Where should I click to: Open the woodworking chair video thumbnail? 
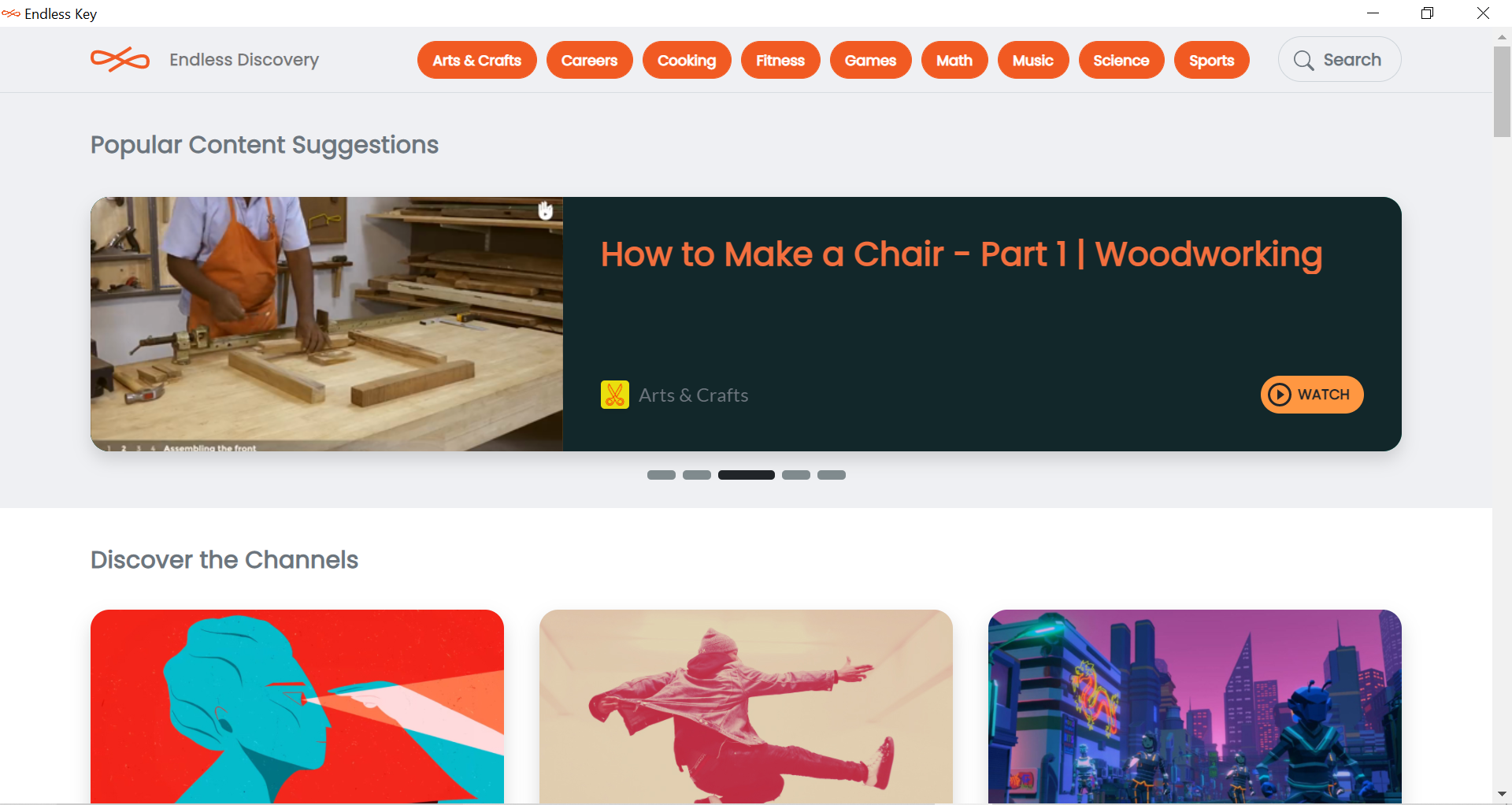[327, 324]
